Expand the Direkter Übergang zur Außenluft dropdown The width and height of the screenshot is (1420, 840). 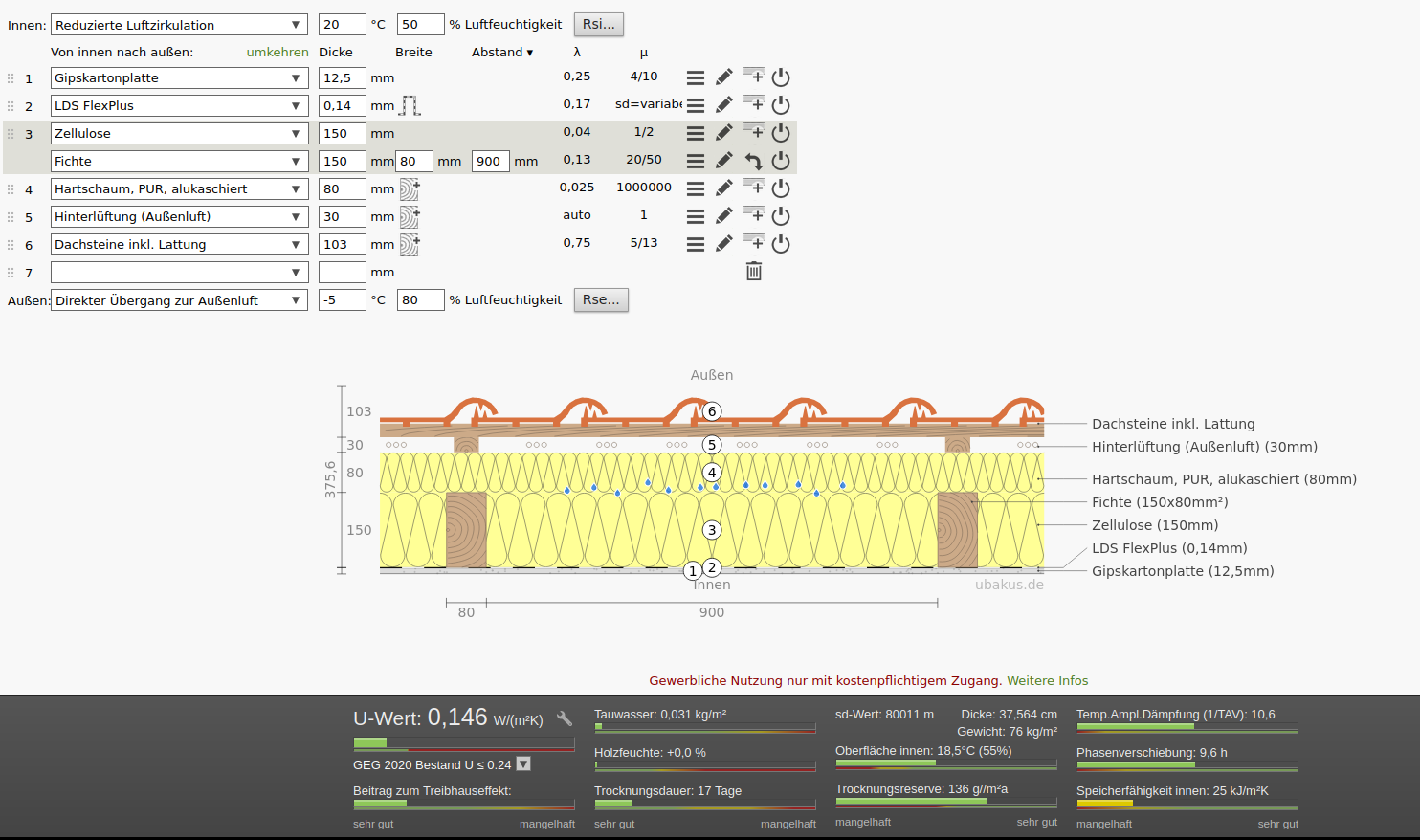pos(179,300)
